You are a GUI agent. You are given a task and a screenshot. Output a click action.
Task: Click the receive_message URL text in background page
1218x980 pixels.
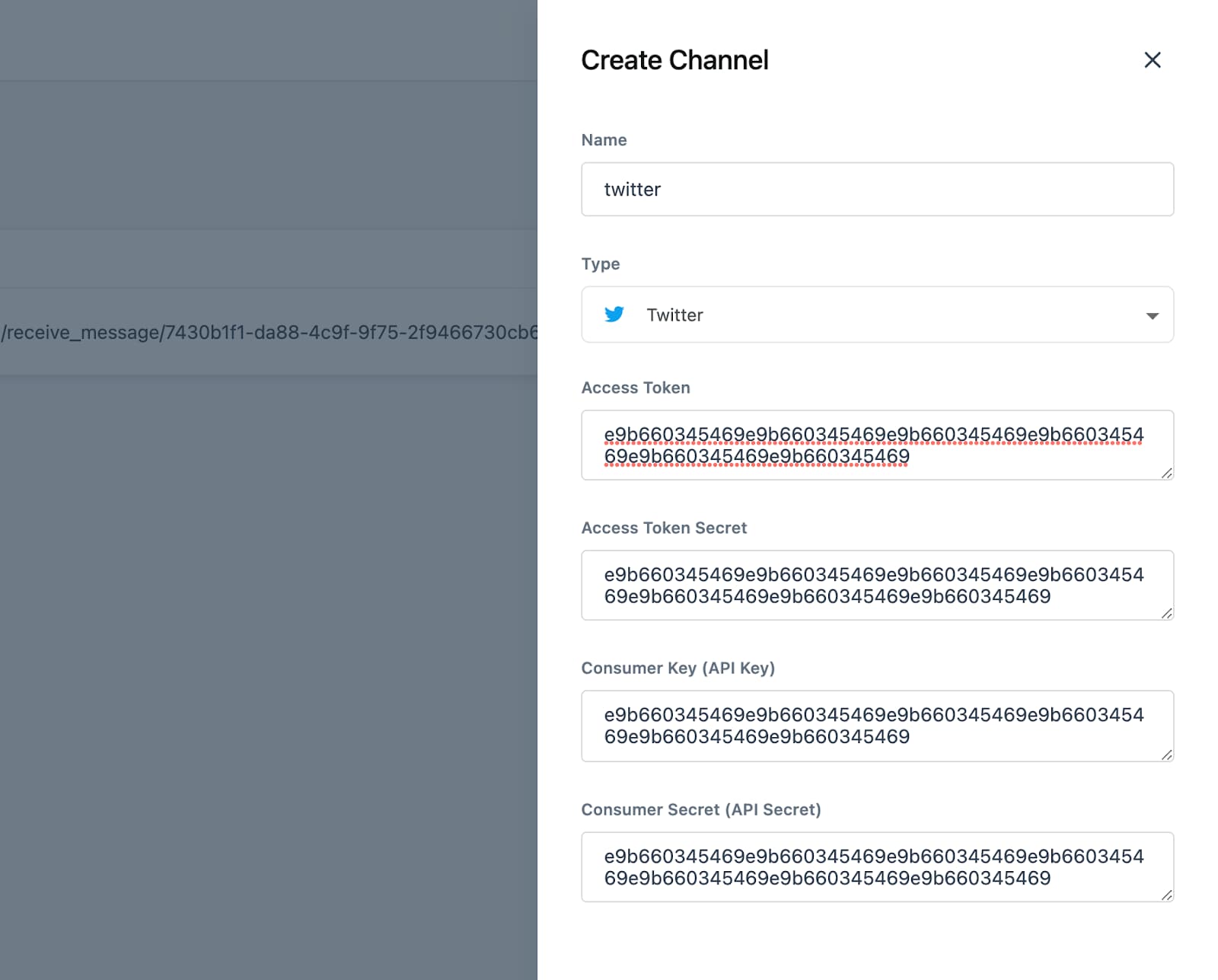[x=269, y=333]
